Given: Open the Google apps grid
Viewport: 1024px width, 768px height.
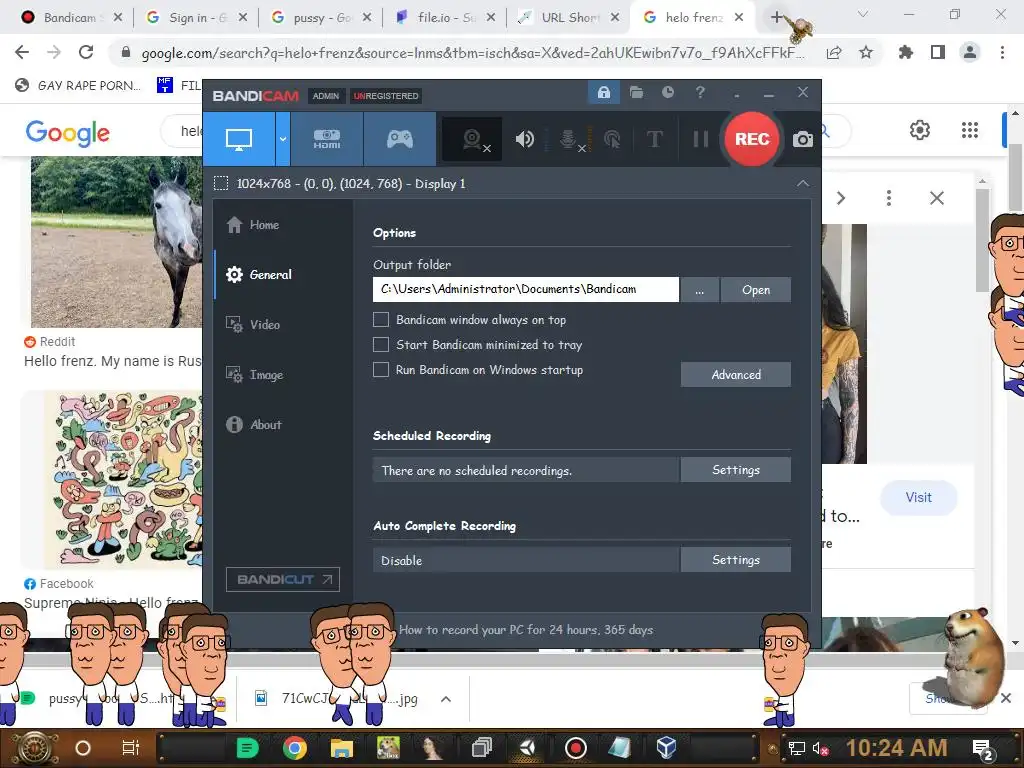Looking at the screenshot, I should [970, 130].
